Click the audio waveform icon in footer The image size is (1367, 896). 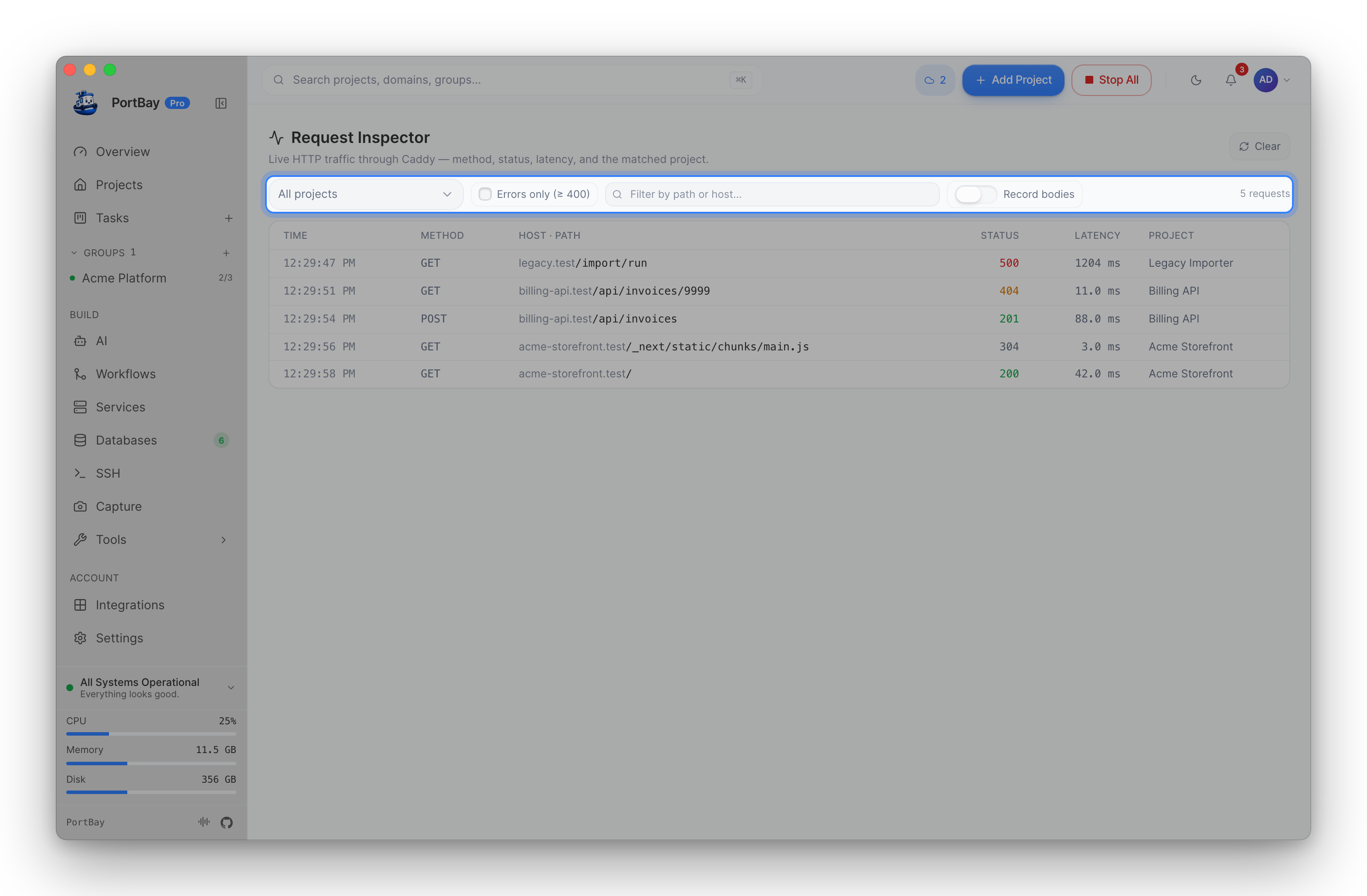[204, 822]
